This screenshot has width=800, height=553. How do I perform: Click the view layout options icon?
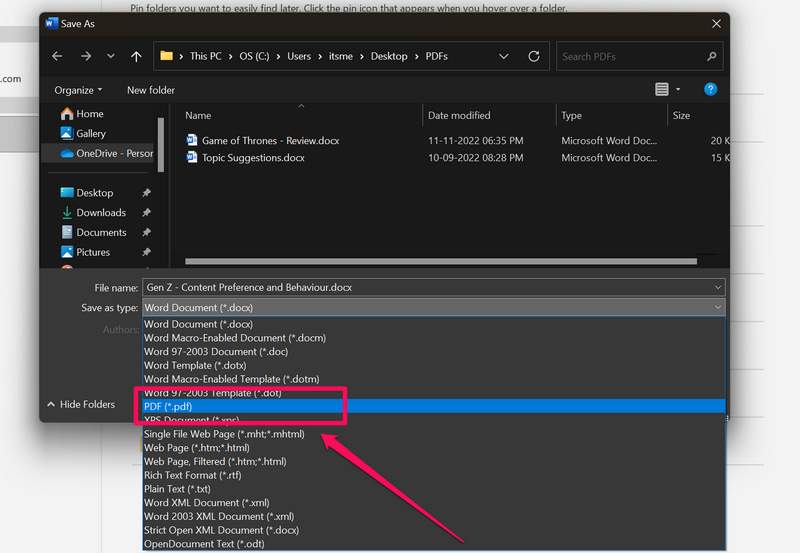point(662,90)
